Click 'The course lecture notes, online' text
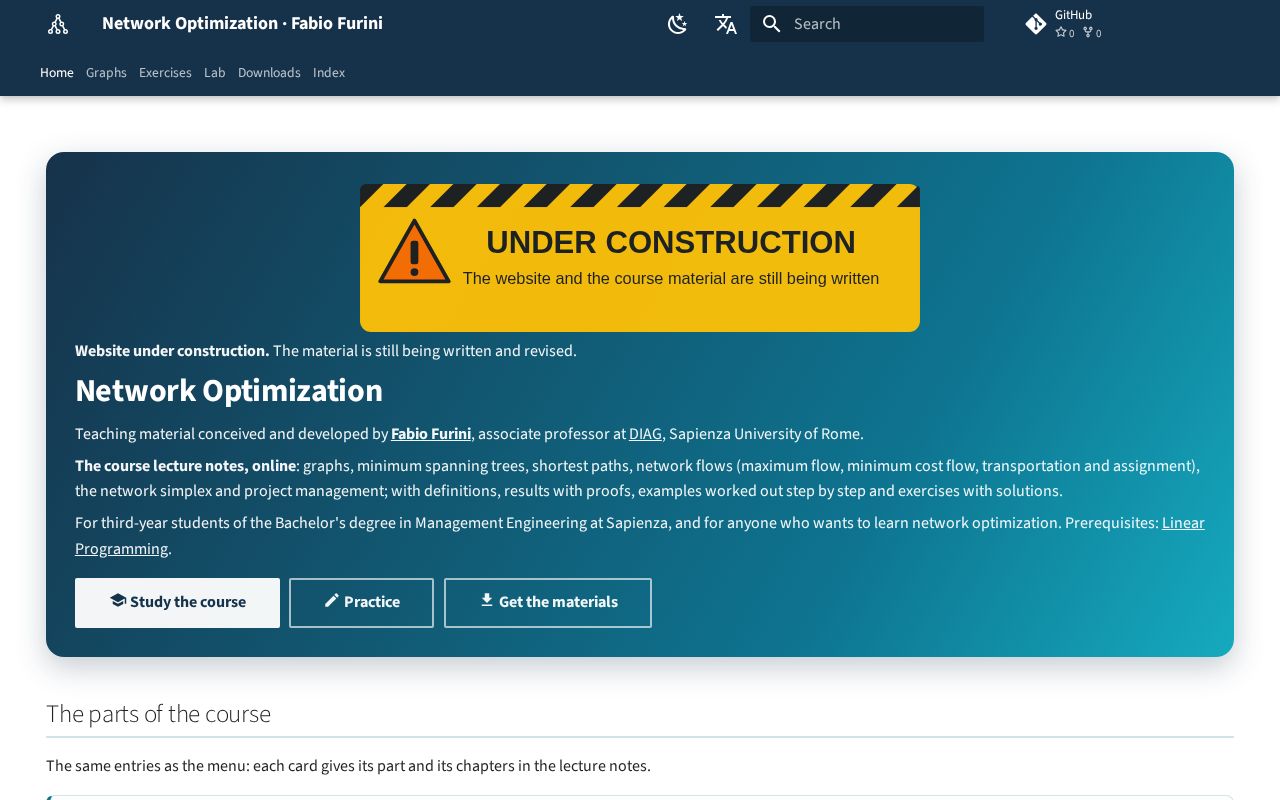This screenshot has width=1280, height=800. pyautogui.click(x=185, y=466)
